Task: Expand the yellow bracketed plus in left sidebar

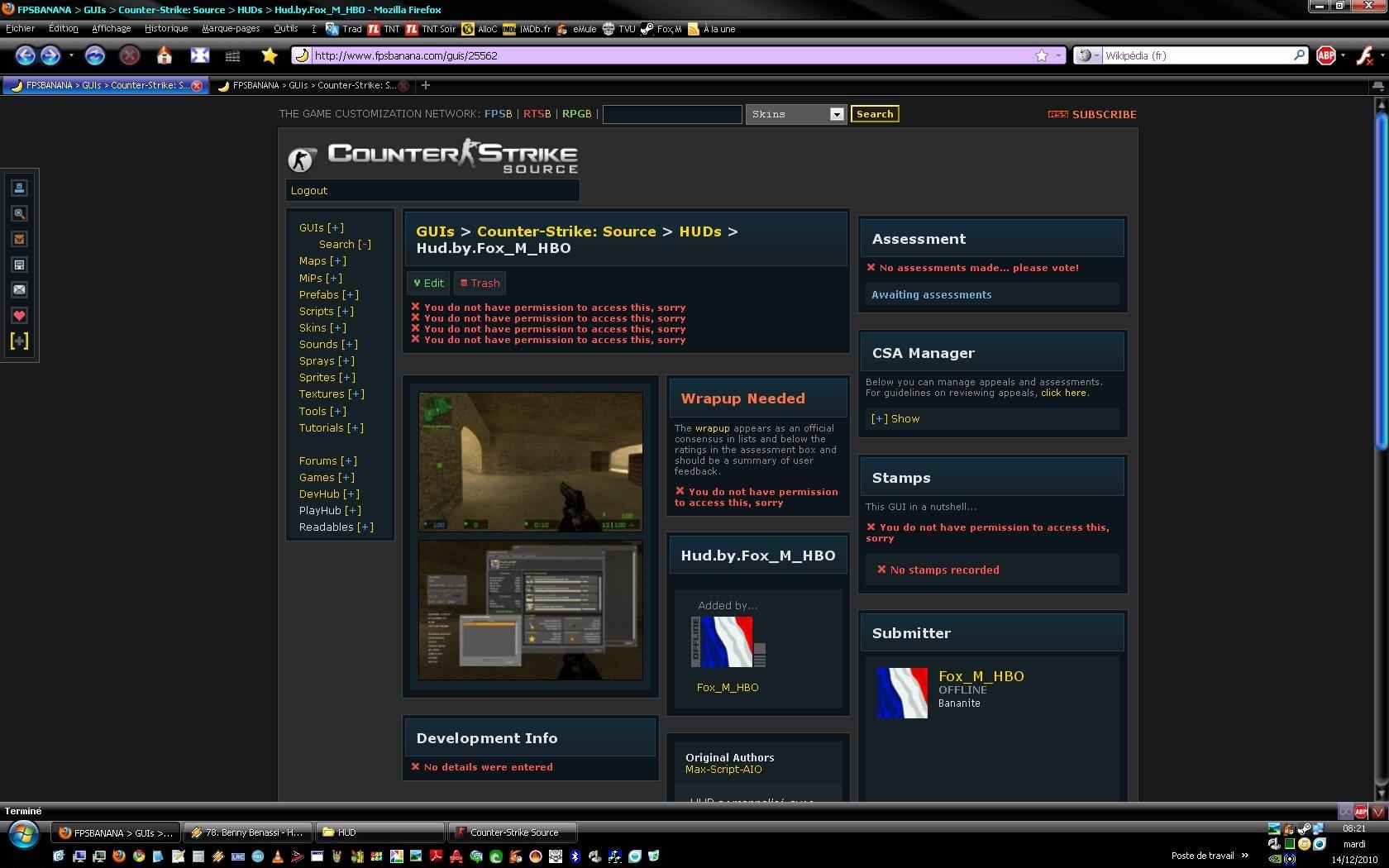Action: pyautogui.click(x=19, y=341)
